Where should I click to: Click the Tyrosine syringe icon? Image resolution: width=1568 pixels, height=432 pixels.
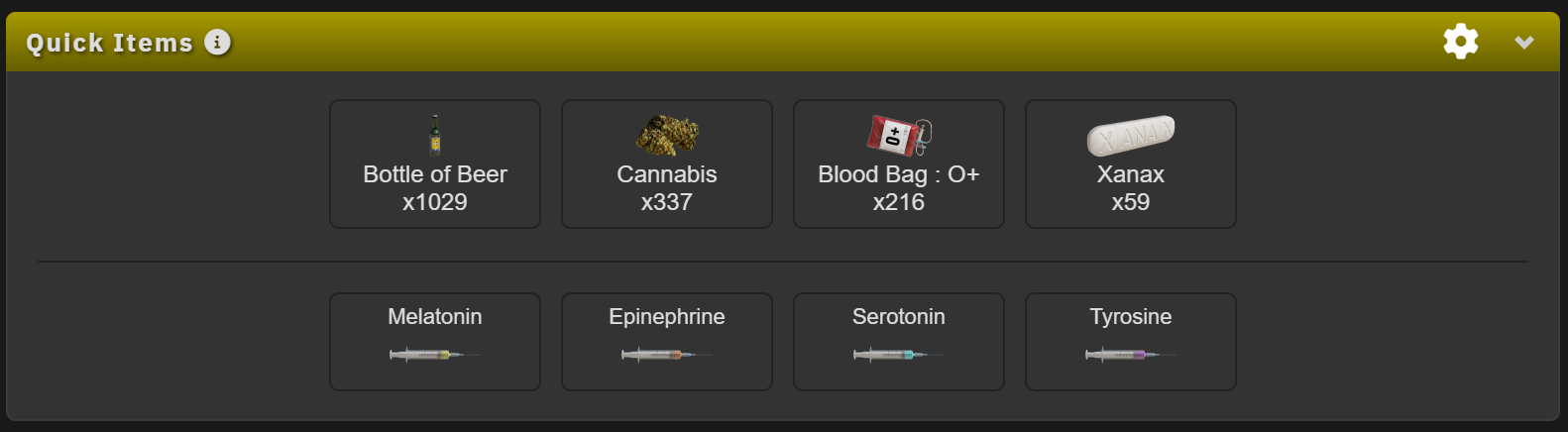[1130, 354]
